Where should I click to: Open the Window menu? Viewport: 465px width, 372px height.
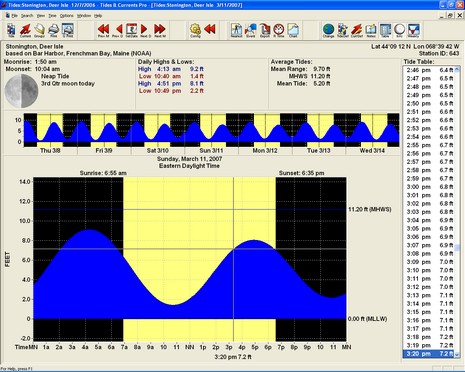[84, 16]
